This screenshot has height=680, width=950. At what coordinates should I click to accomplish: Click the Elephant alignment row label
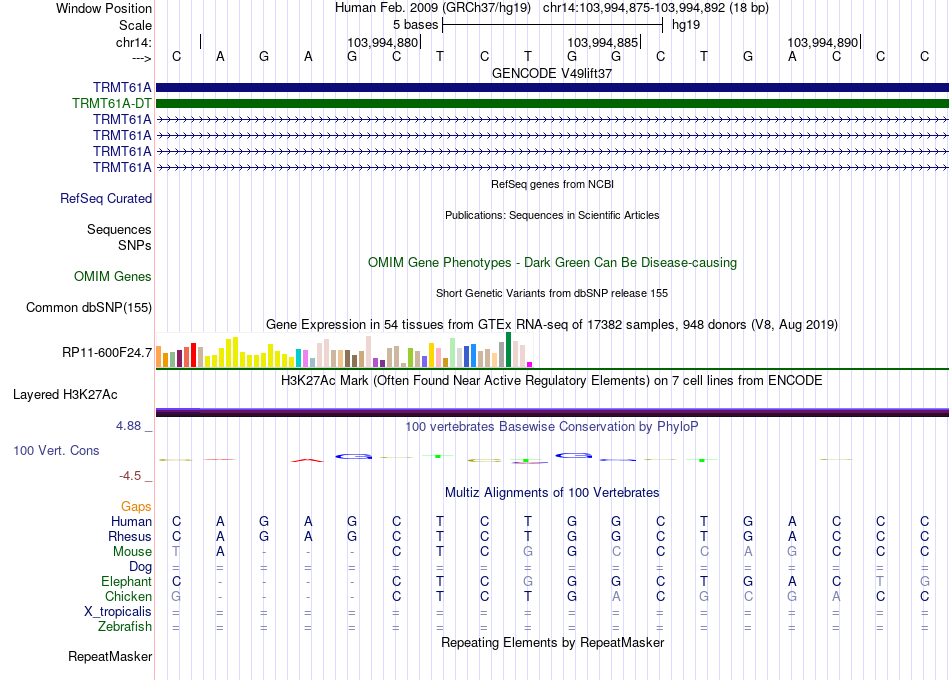(x=126, y=581)
